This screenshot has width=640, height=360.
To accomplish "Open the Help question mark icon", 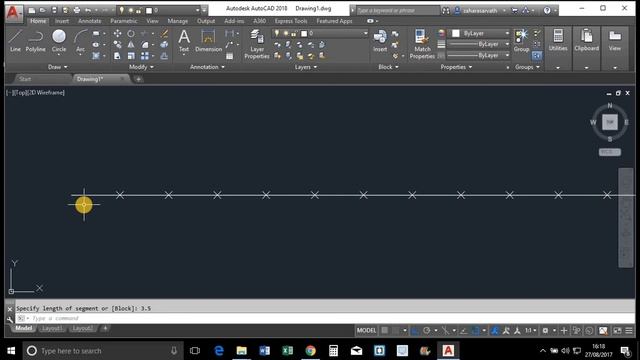I will [x=547, y=11].
